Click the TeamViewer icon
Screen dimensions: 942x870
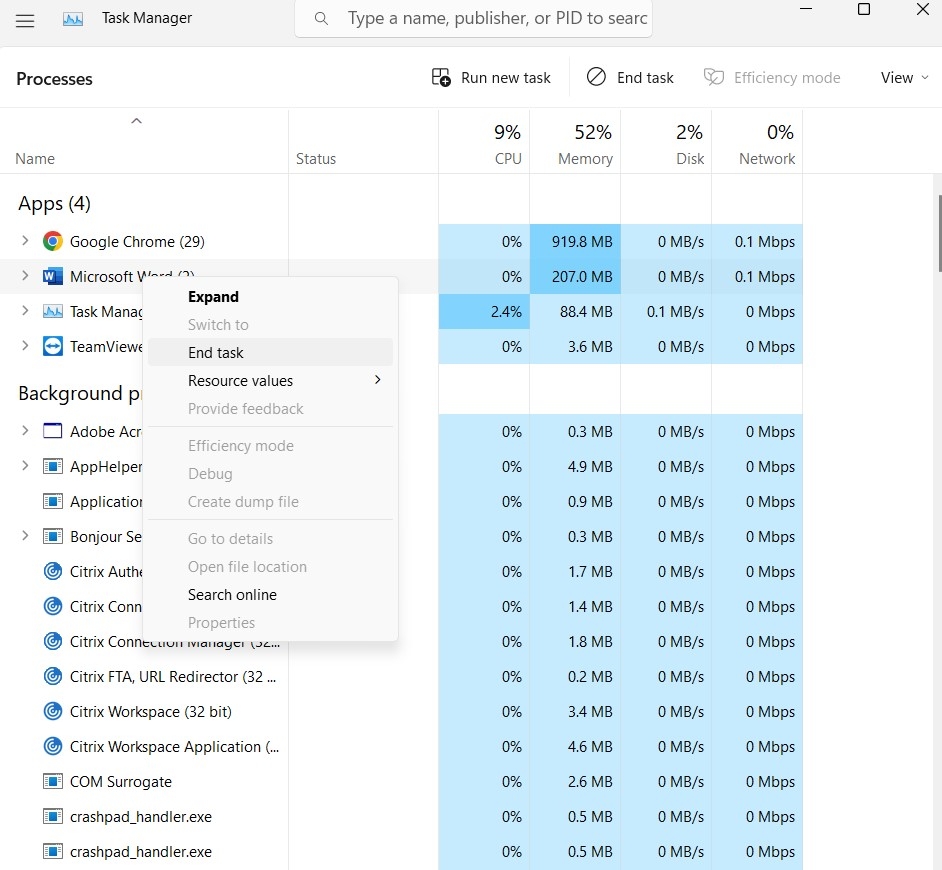pyautogui.click(x=53, y=347)
